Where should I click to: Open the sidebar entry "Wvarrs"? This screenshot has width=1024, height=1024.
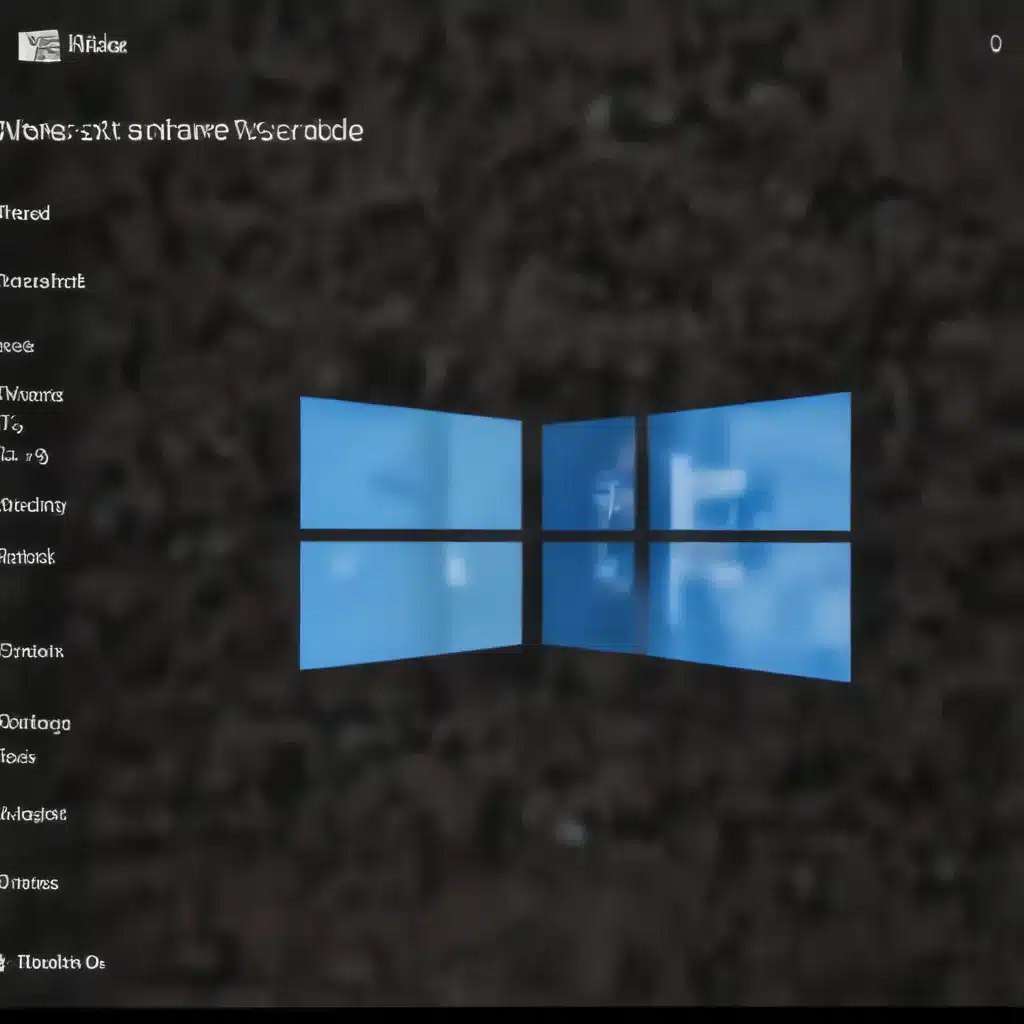point(31,394)
